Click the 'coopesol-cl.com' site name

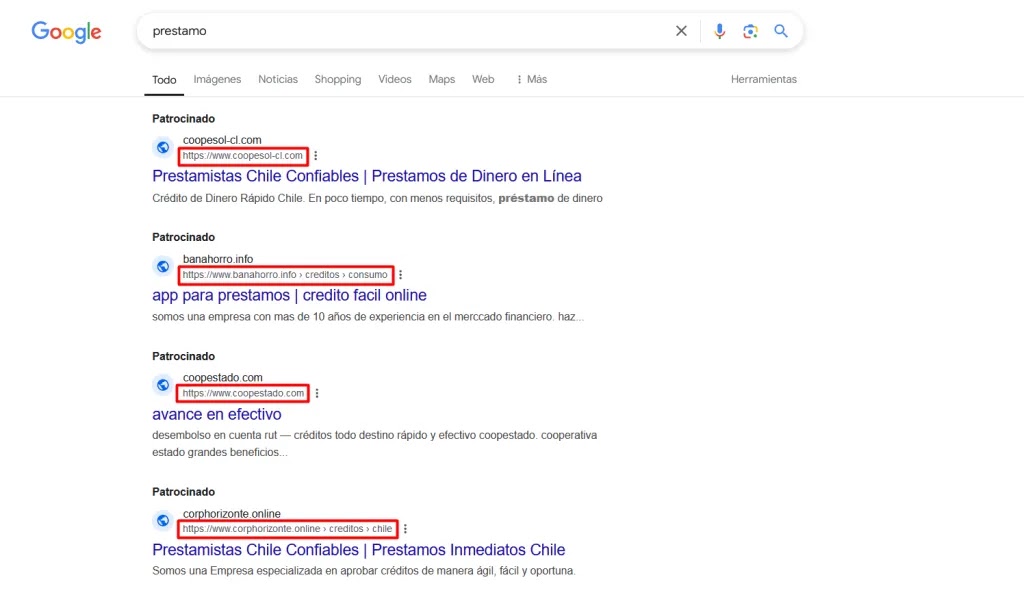(x=222, y=140)
